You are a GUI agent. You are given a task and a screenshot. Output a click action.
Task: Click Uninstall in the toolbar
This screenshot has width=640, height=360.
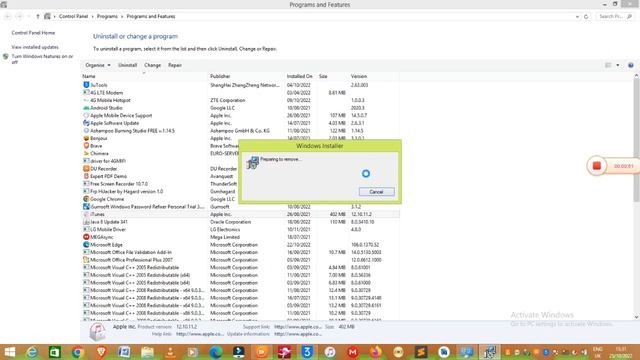tap(127, 65)
